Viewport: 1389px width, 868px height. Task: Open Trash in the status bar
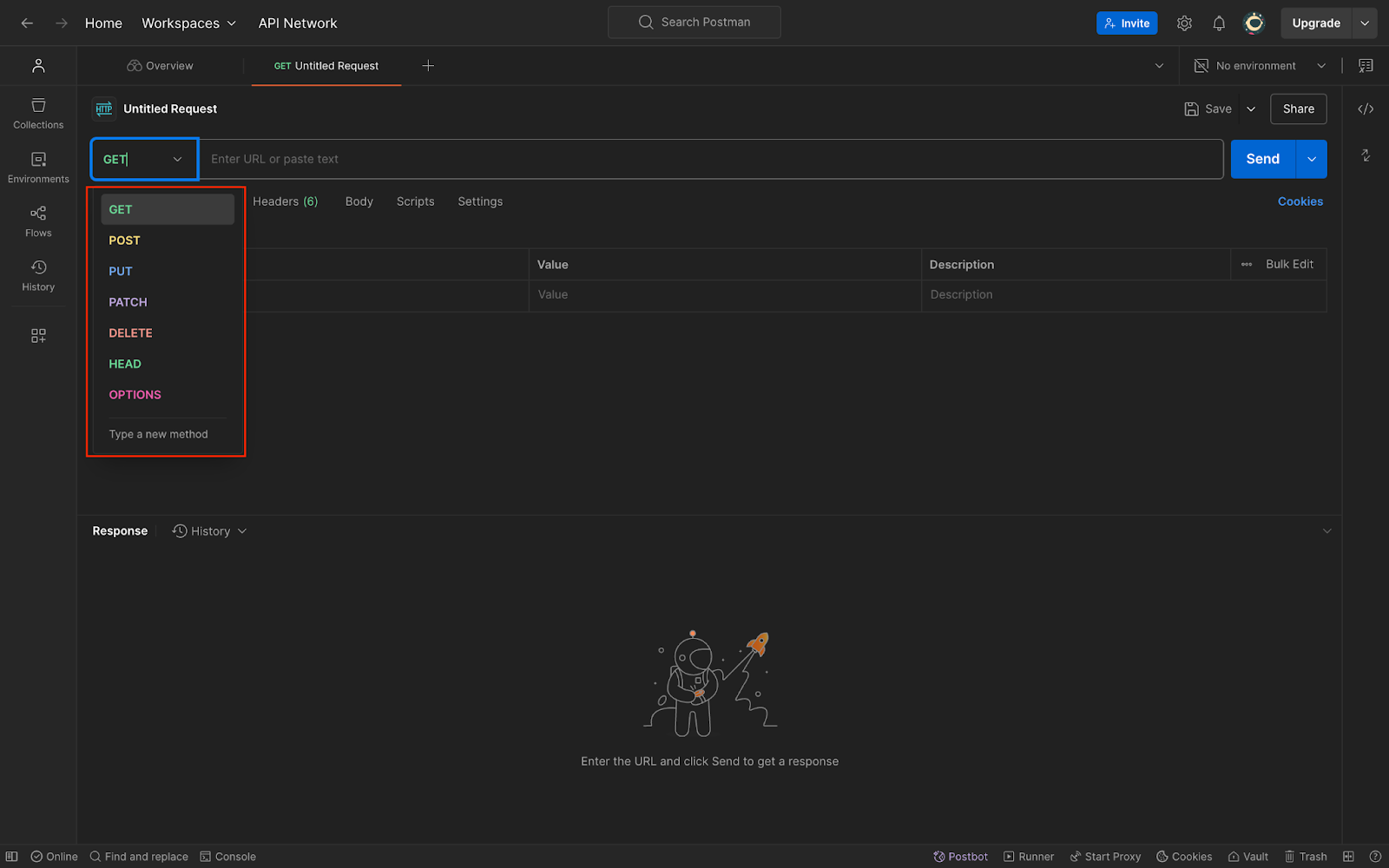tap(1306, 857)
